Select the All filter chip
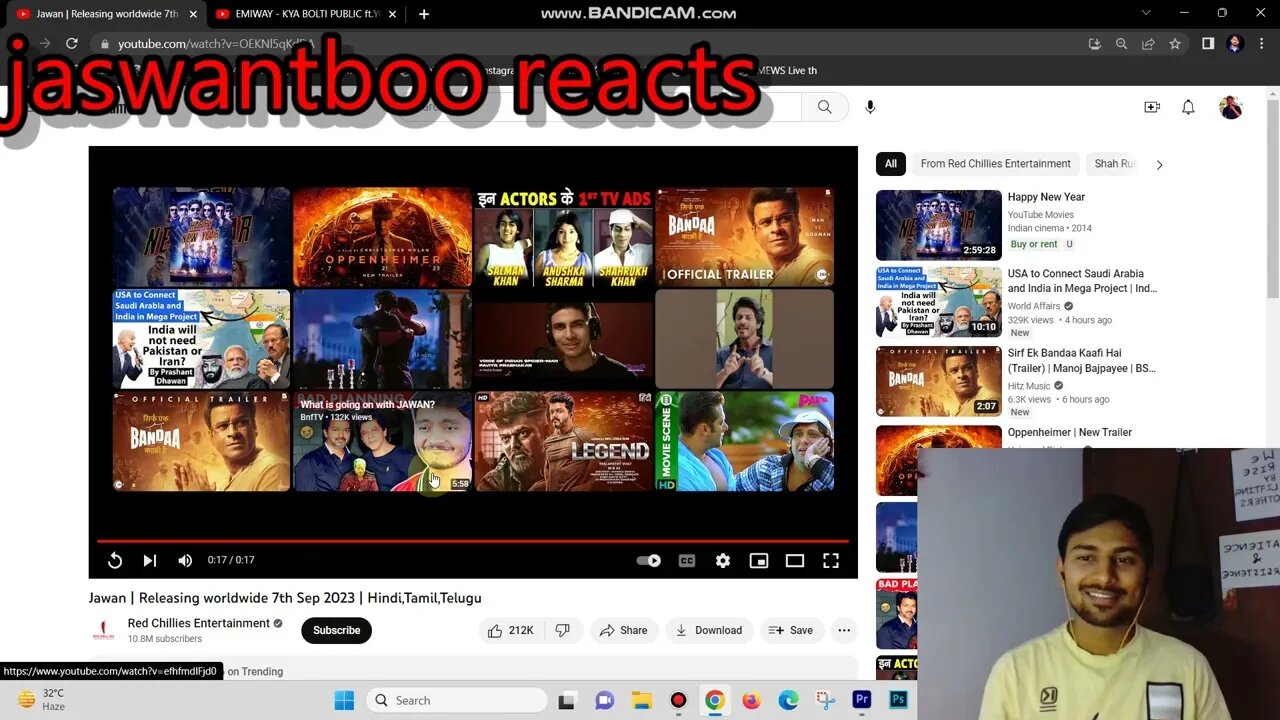1280x720 pixels. (x=890, y=164)
